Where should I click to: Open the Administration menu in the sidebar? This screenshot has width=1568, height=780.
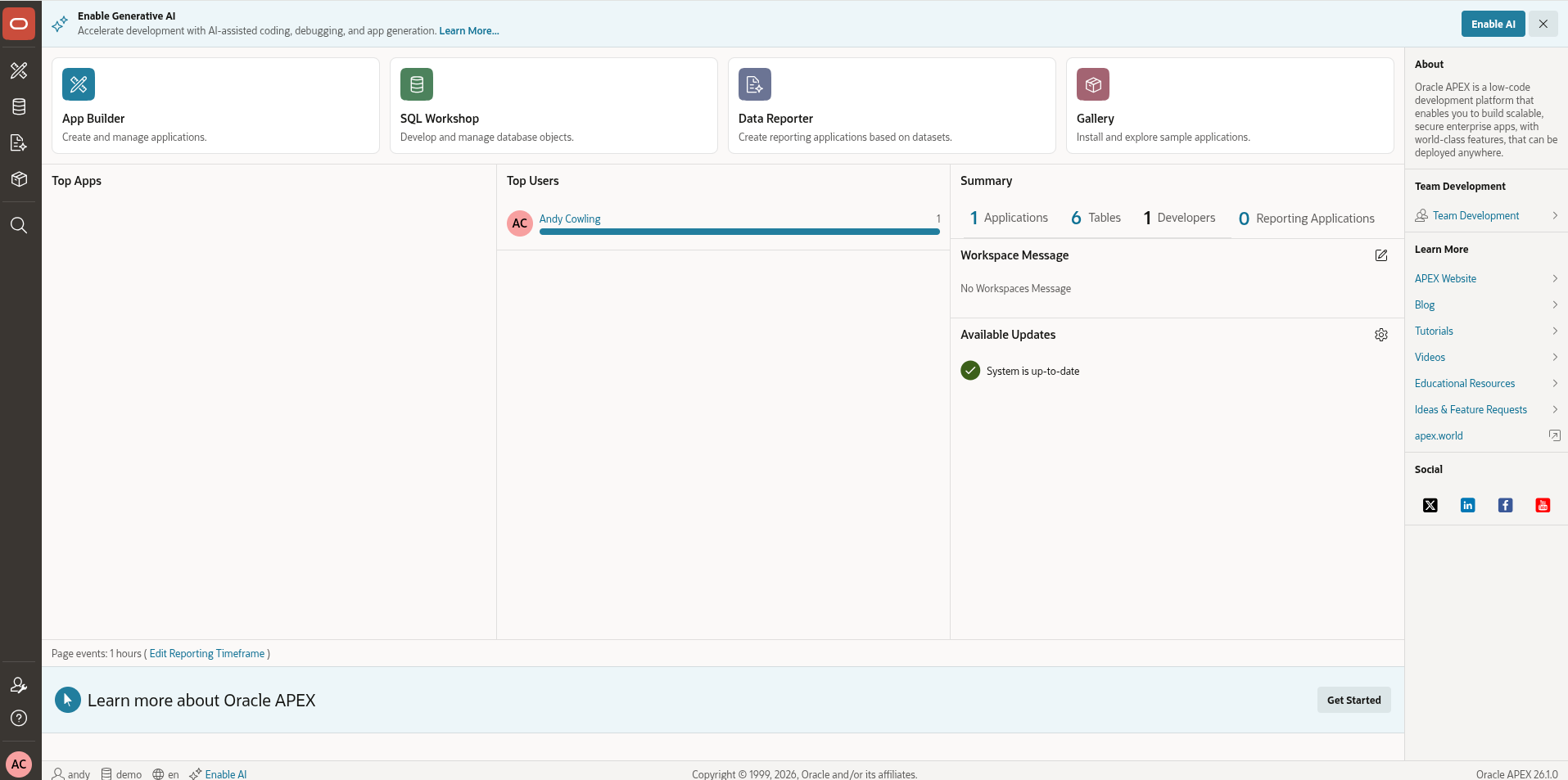coord(19,685)
